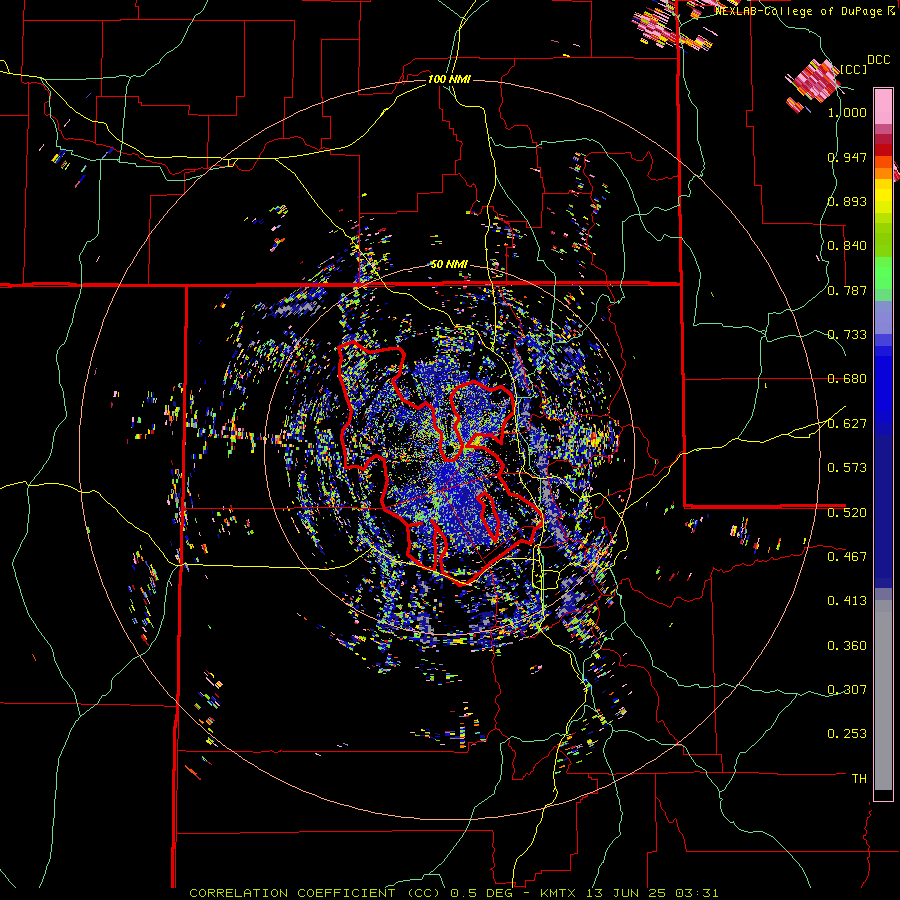Select the 1.000 value on the color scale
This screenshot has height=900, width=900.
[847, 112]
